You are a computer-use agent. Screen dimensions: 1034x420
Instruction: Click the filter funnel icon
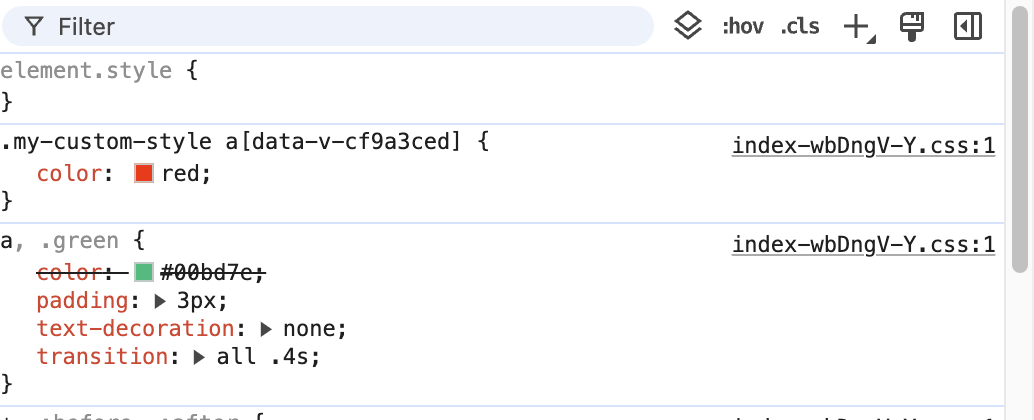[33, 27]
